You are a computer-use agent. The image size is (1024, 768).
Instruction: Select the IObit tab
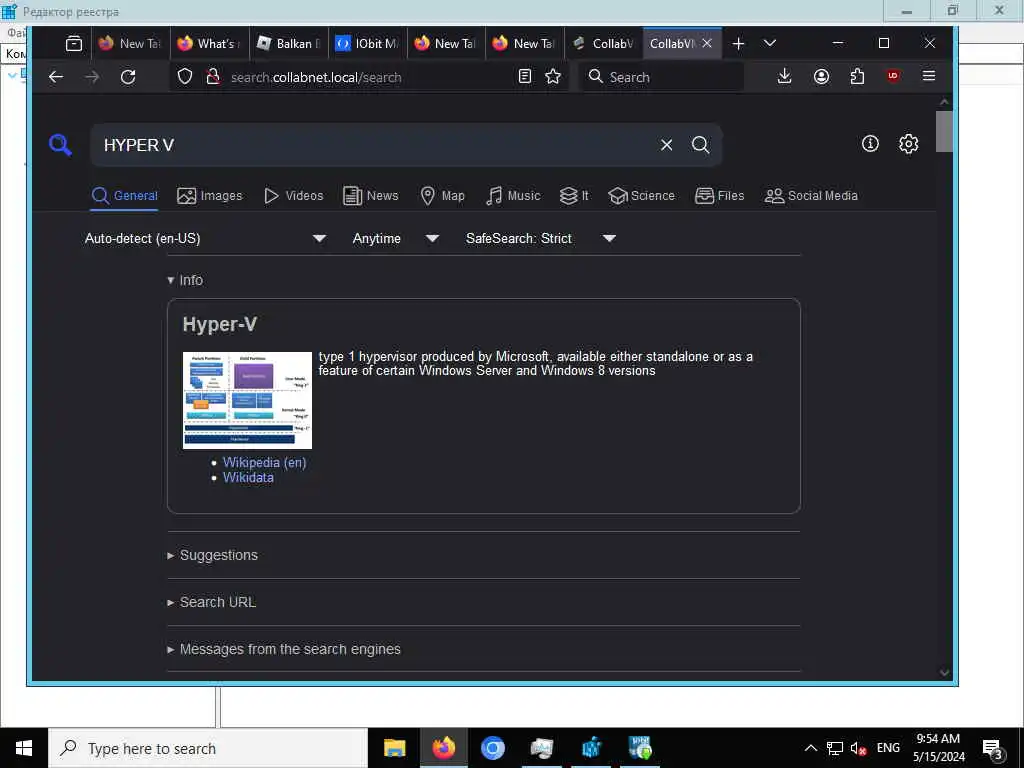coord(368,44)
